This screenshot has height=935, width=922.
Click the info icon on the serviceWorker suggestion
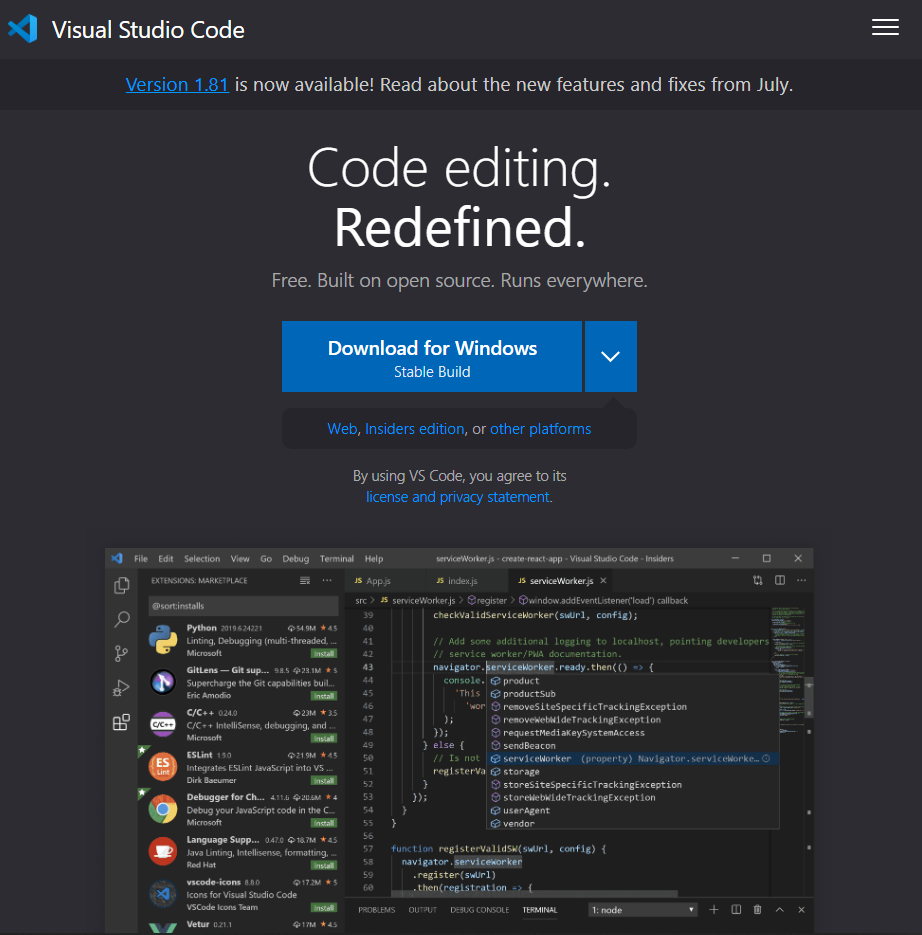(766, 758)
